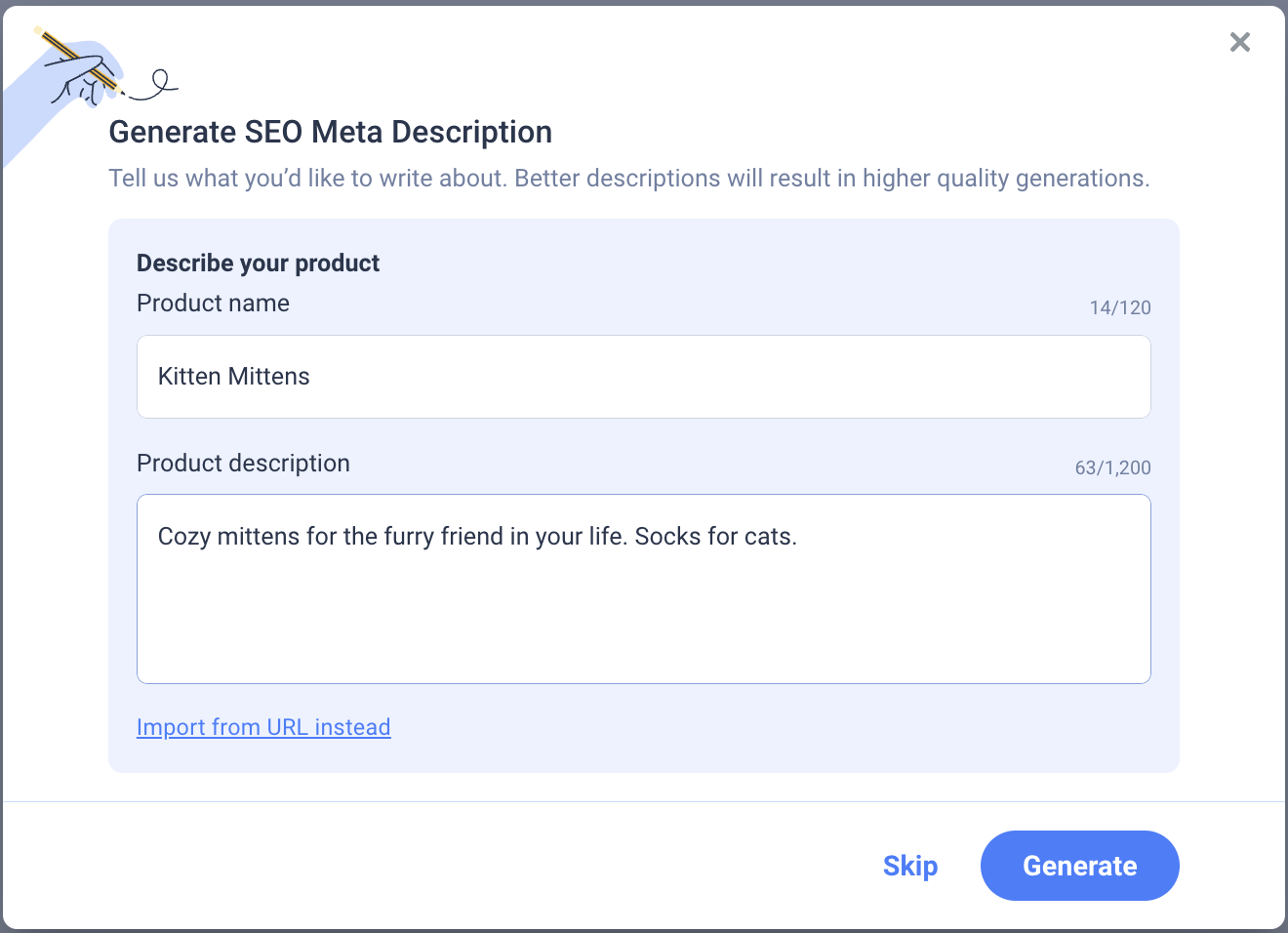Image resolution: width=1288 pixels, height=933 pixels.
Task: Click the 63/1,200 character counter
Action: pyautogui.click(x=1112, y=467)
